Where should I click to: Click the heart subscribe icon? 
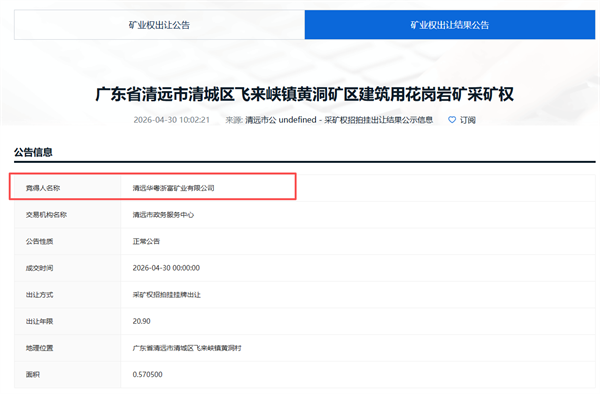[452, 120]
